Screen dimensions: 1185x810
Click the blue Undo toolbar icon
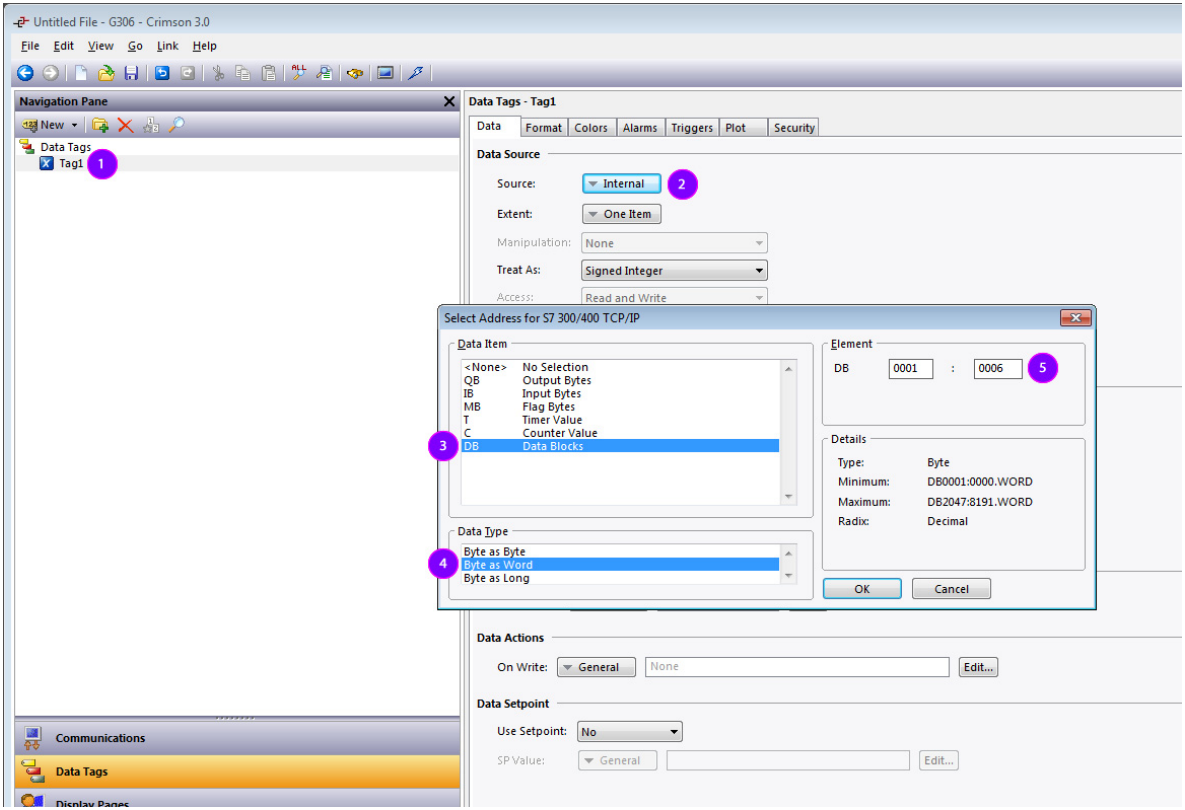click(162, 73)
